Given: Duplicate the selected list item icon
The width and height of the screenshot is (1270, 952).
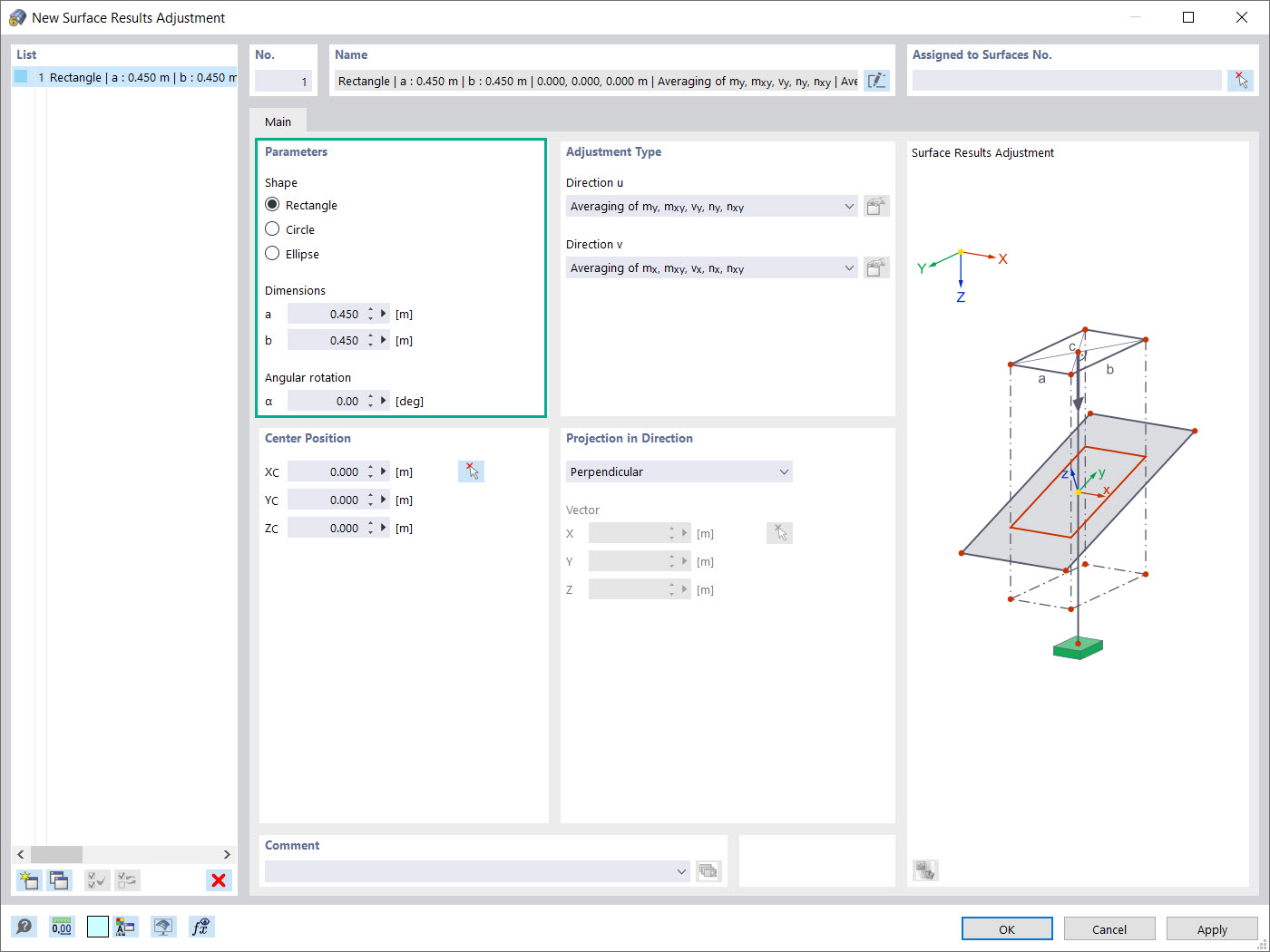Looking at the screenshot, I should 60,880.
